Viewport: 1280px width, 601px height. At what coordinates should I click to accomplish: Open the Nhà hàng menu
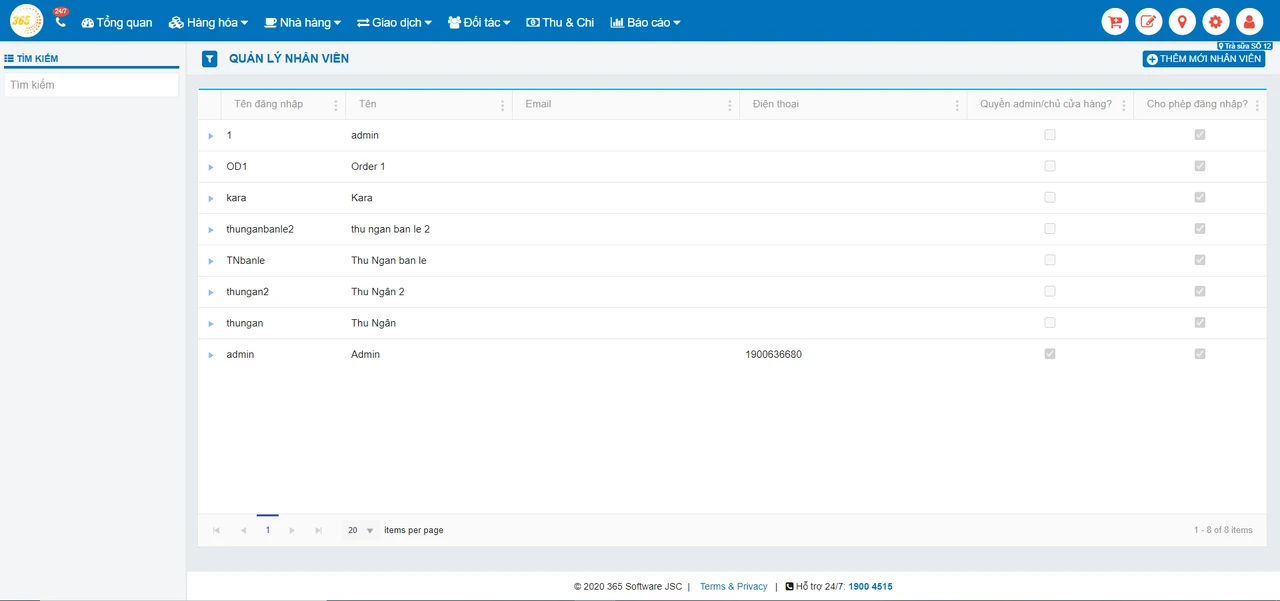pyautogui.click(x=302, y=22)
